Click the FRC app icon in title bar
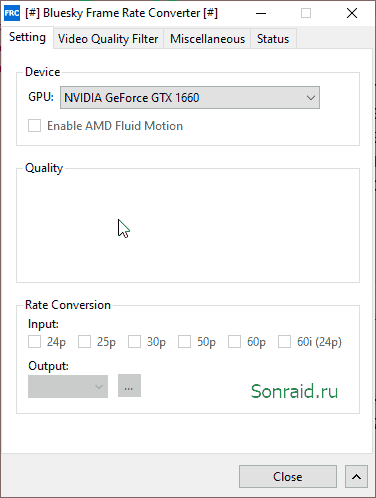 pos(12,13)
